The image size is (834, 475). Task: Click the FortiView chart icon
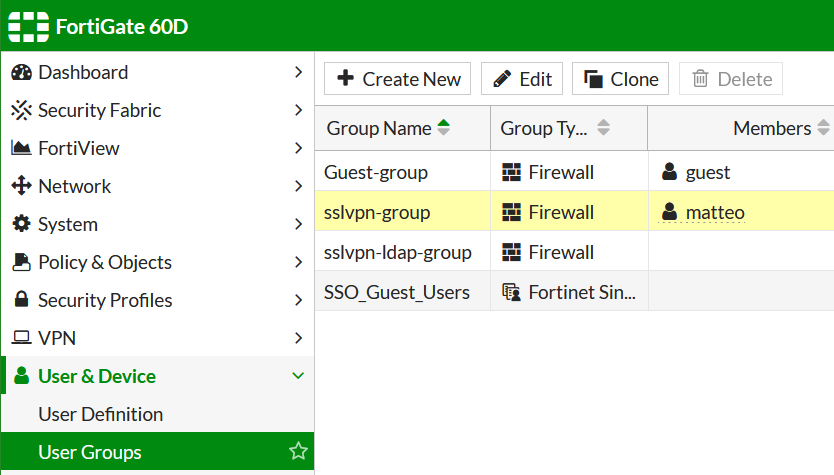pyautogui.click(x=21, y=148)
